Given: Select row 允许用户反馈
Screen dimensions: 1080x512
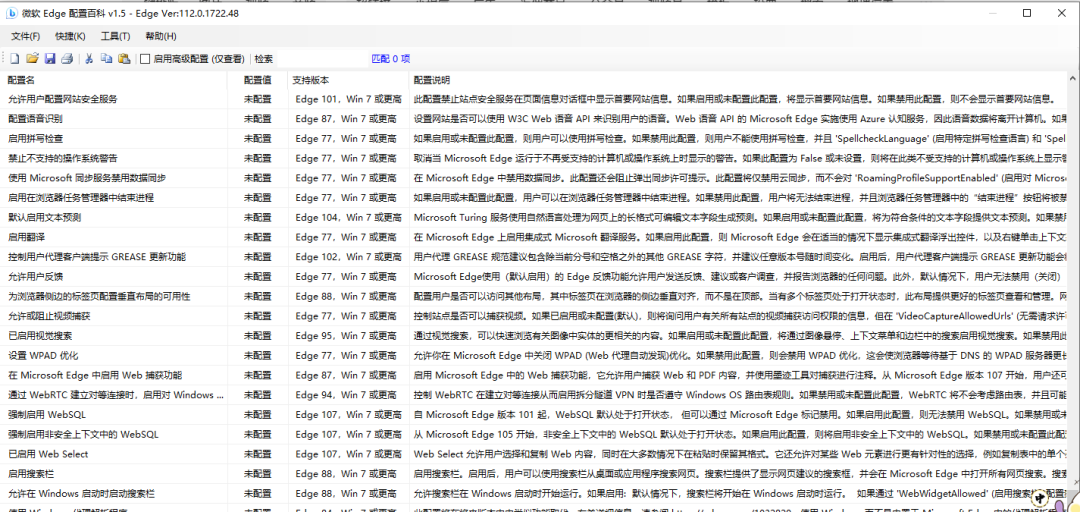Looking at the screenshot, I should point(535,276).
